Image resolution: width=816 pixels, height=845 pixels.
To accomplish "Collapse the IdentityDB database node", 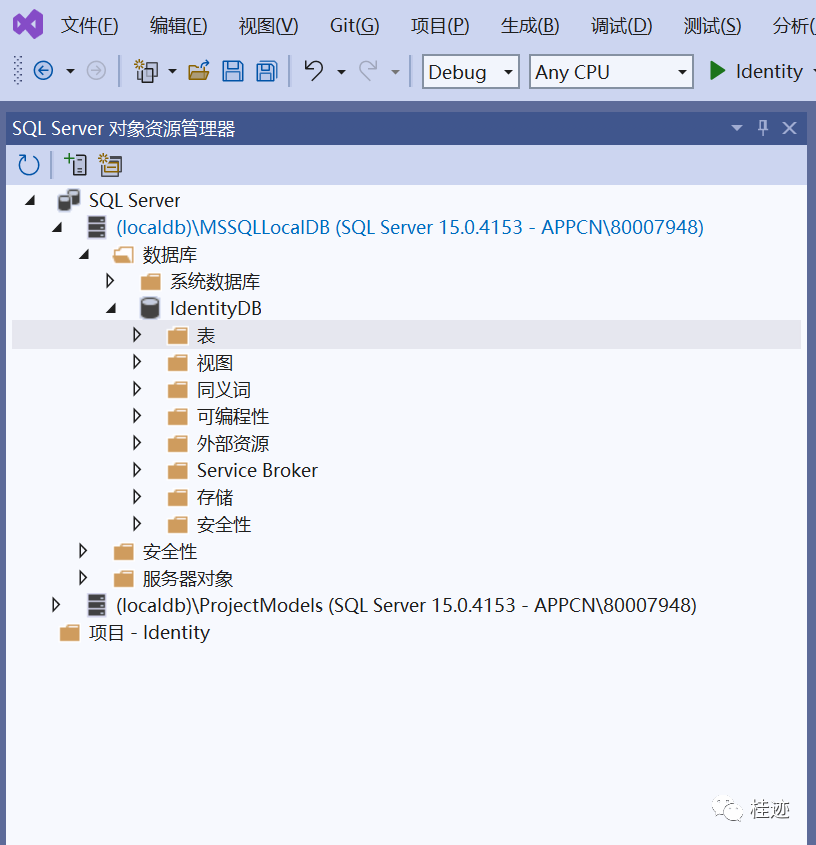I will [112, 308].
